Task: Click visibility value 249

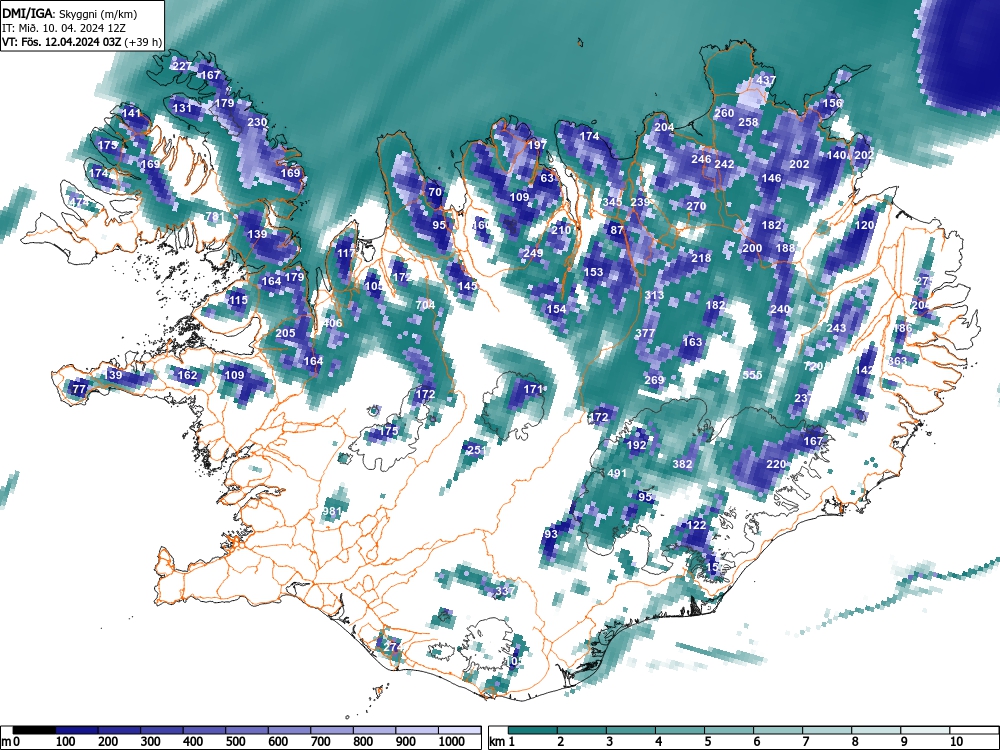Action: coord(533,253)
